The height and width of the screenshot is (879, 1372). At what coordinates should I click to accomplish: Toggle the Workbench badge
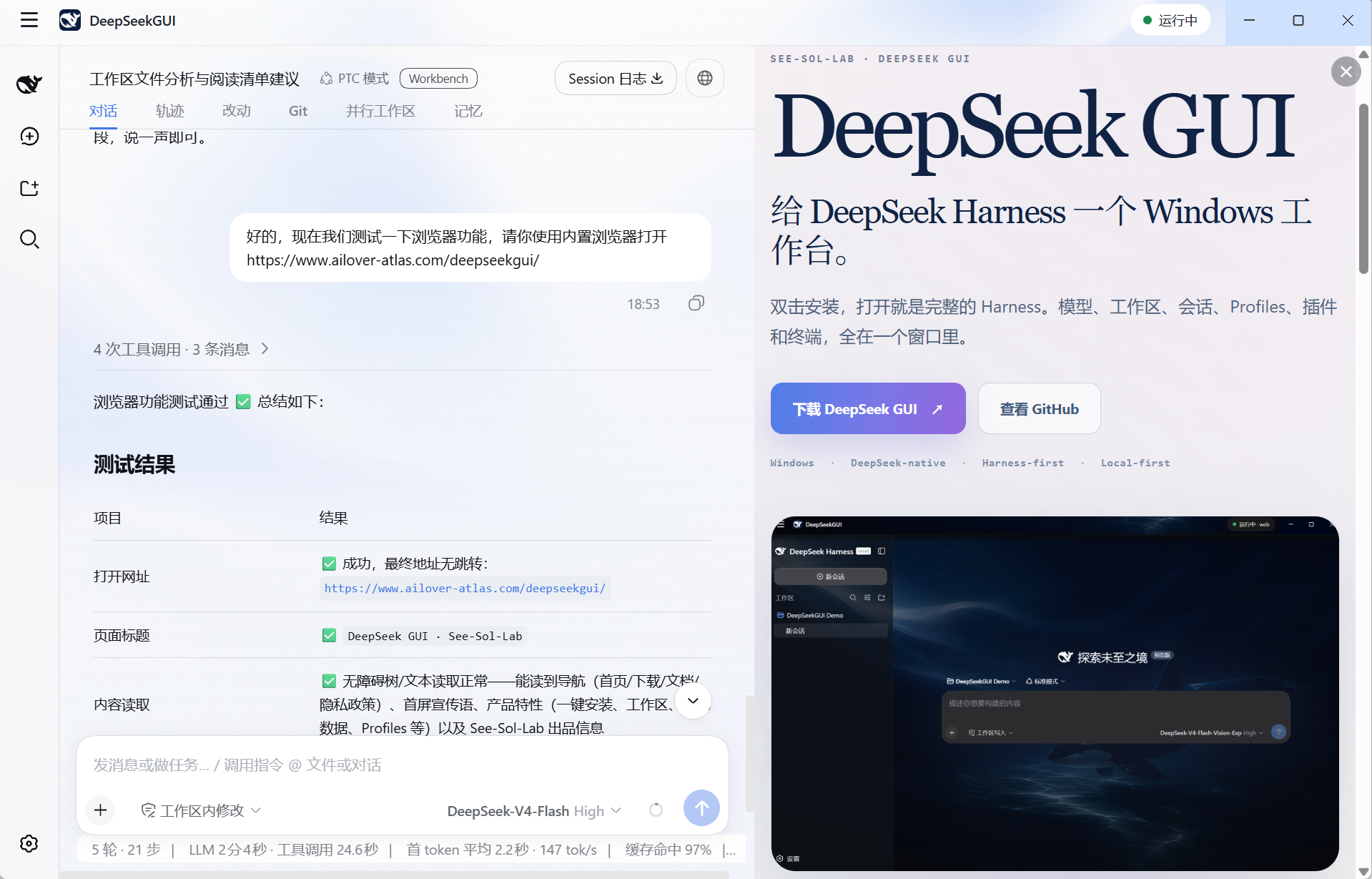click(x=438, y=79)
